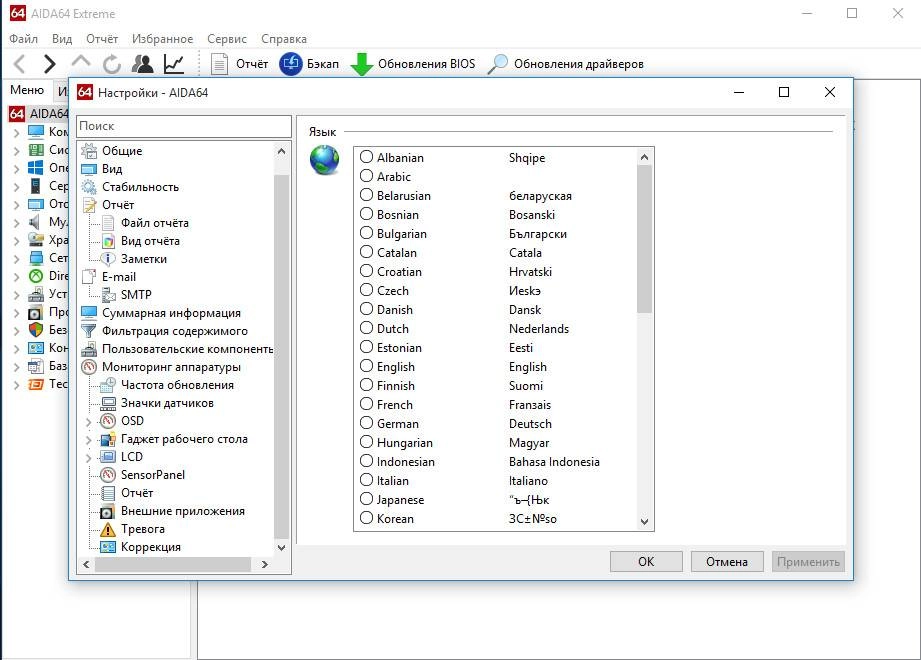
Task: Choose Italian language option
Action: click(367, 480)
